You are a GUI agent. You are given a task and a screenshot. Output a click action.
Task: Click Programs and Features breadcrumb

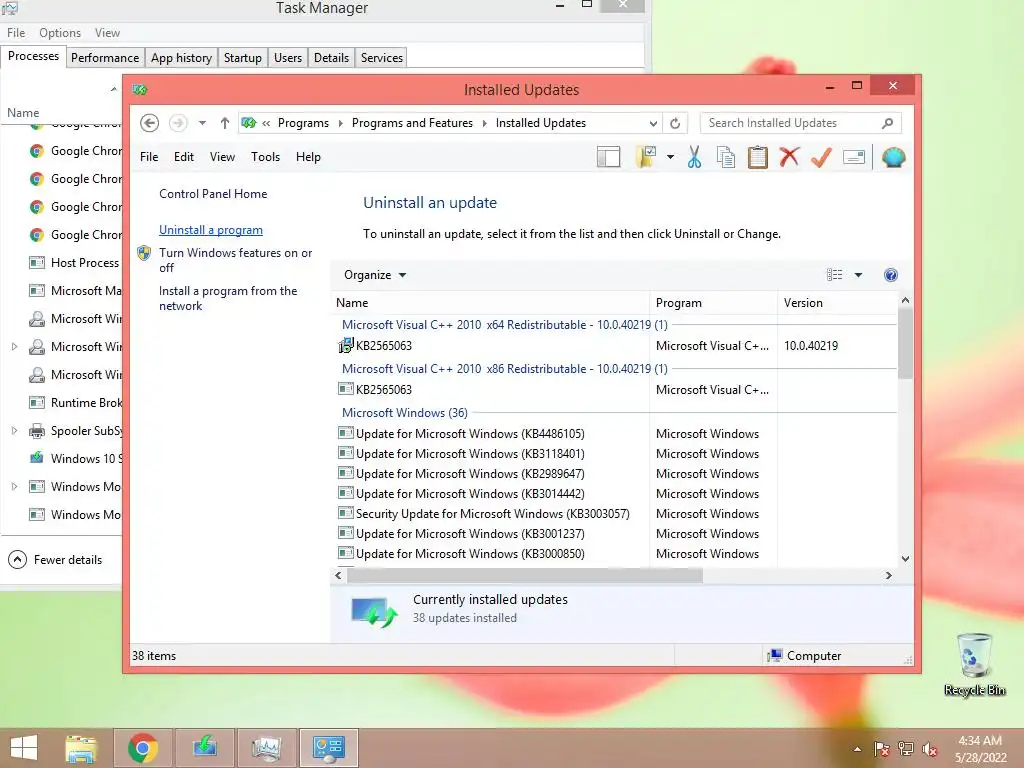(x=412, y=123)
